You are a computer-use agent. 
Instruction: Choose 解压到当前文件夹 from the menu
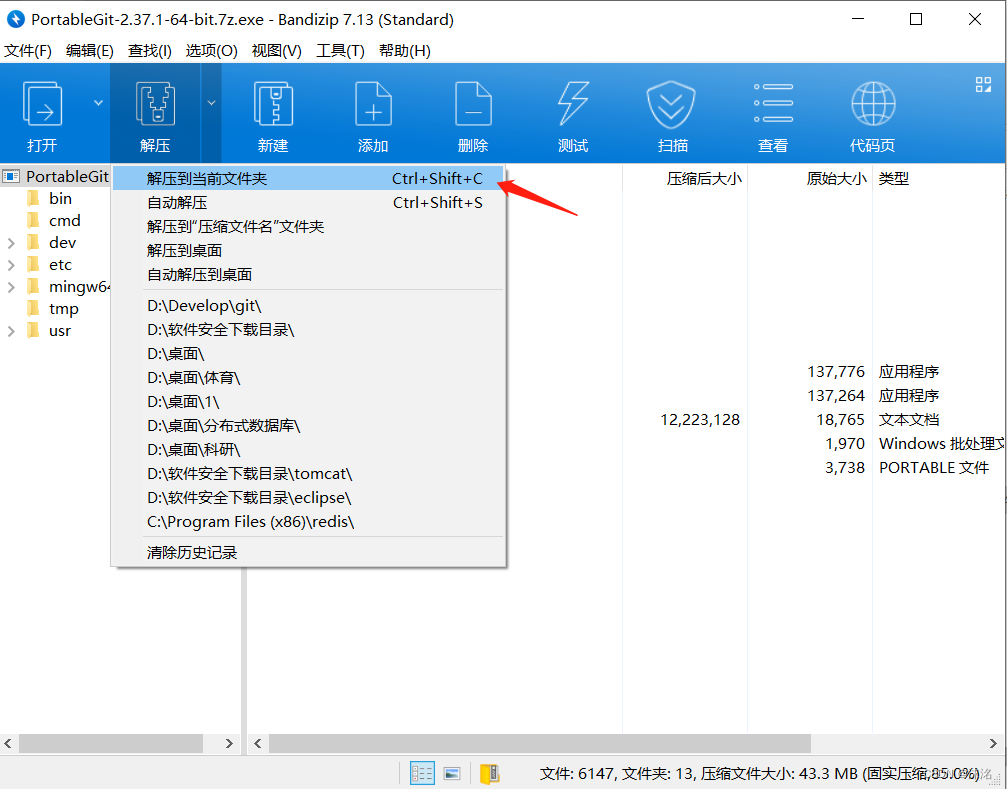point(308,178)
